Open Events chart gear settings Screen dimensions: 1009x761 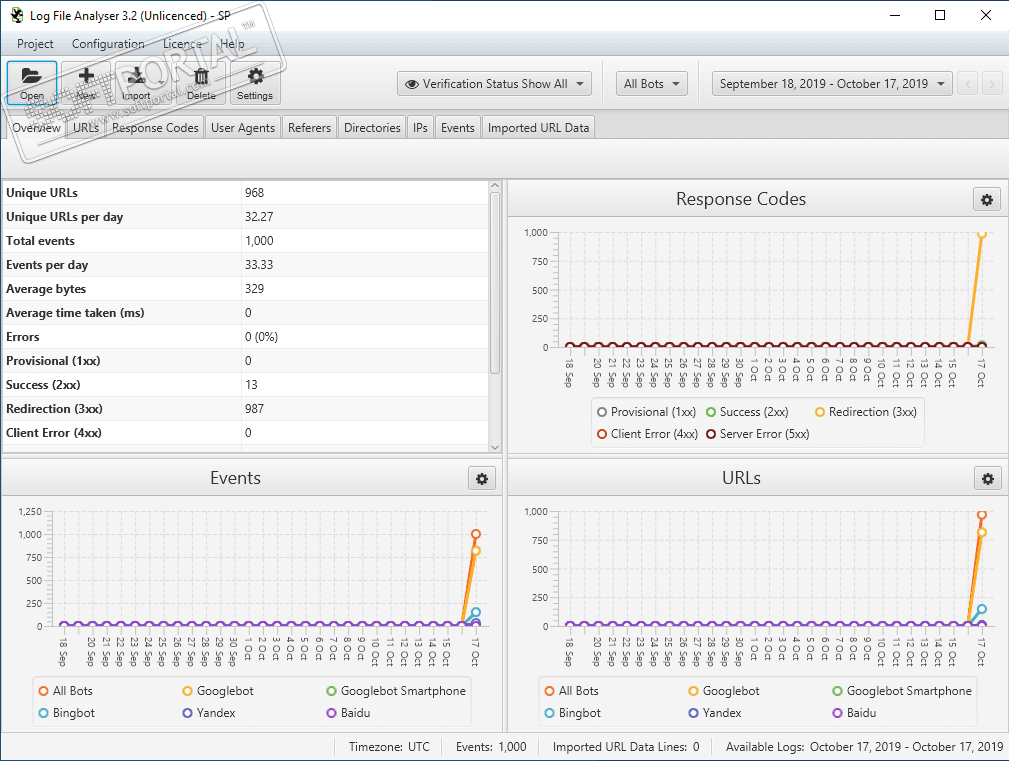coord(481,479)
